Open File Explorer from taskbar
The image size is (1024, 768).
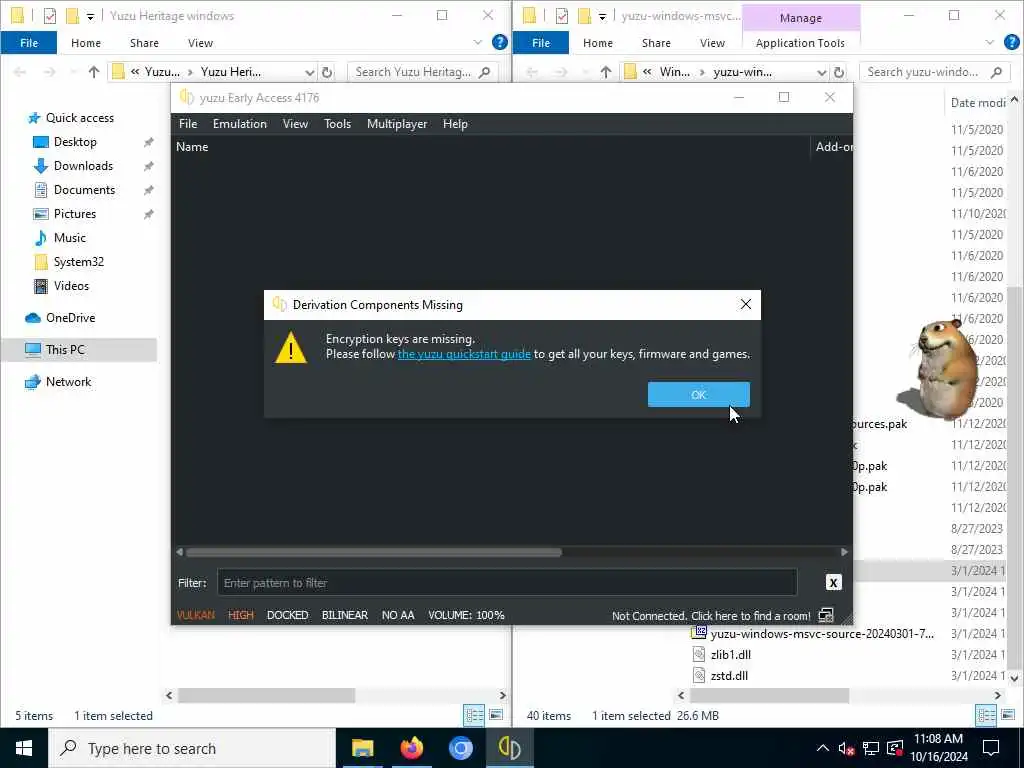362,748
